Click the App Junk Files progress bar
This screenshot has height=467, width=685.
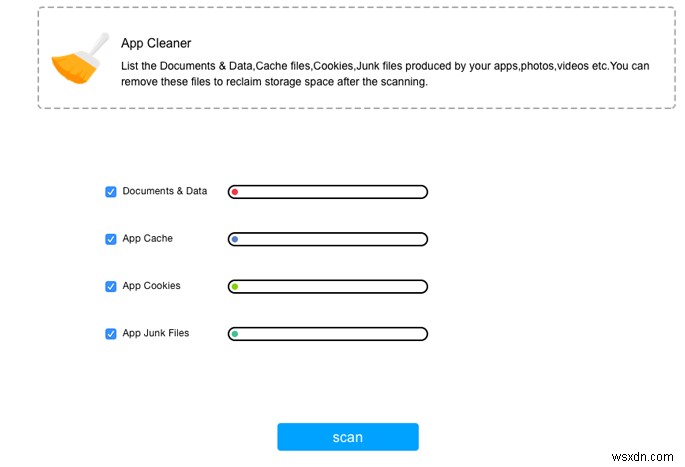328,334
